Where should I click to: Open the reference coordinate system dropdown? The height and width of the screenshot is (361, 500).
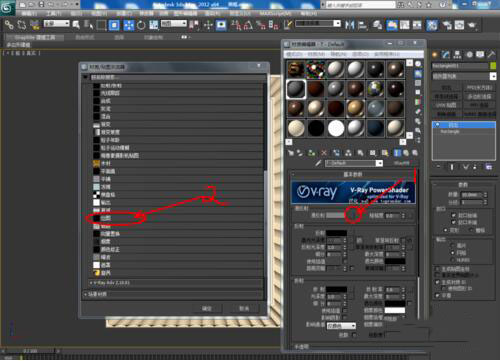coord(174,23)
